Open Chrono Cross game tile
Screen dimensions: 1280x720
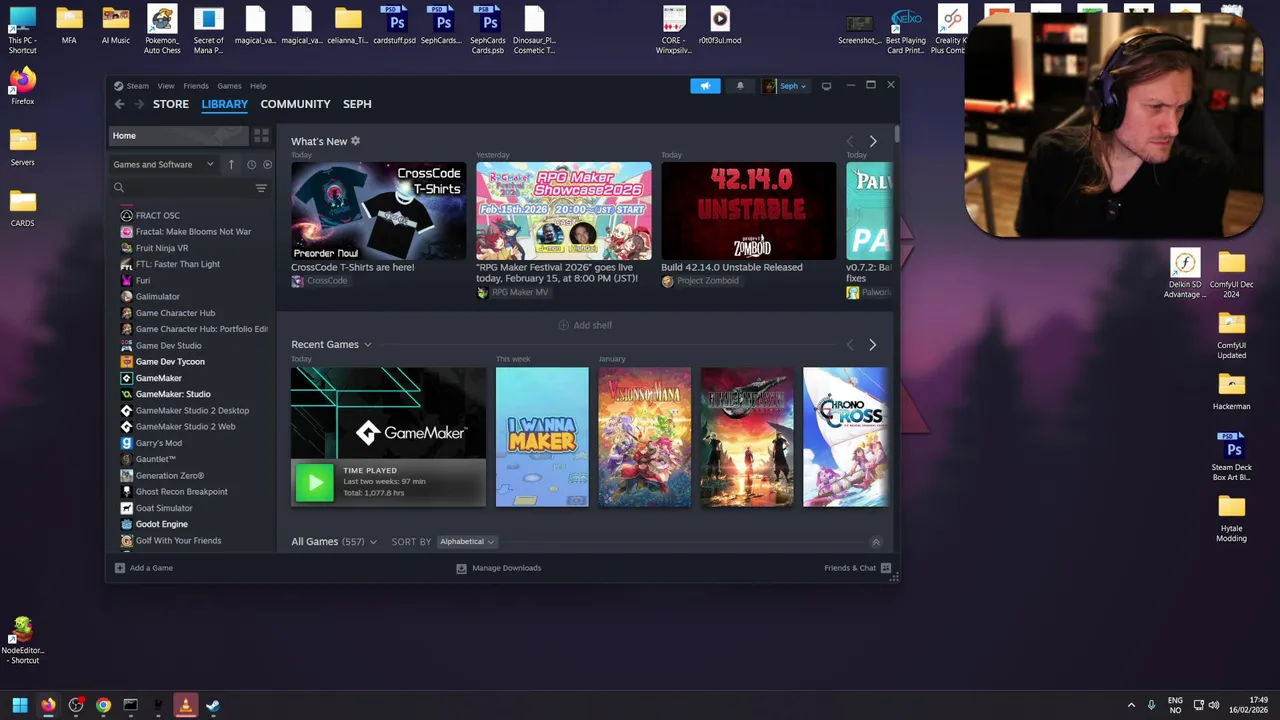(845, 437)
